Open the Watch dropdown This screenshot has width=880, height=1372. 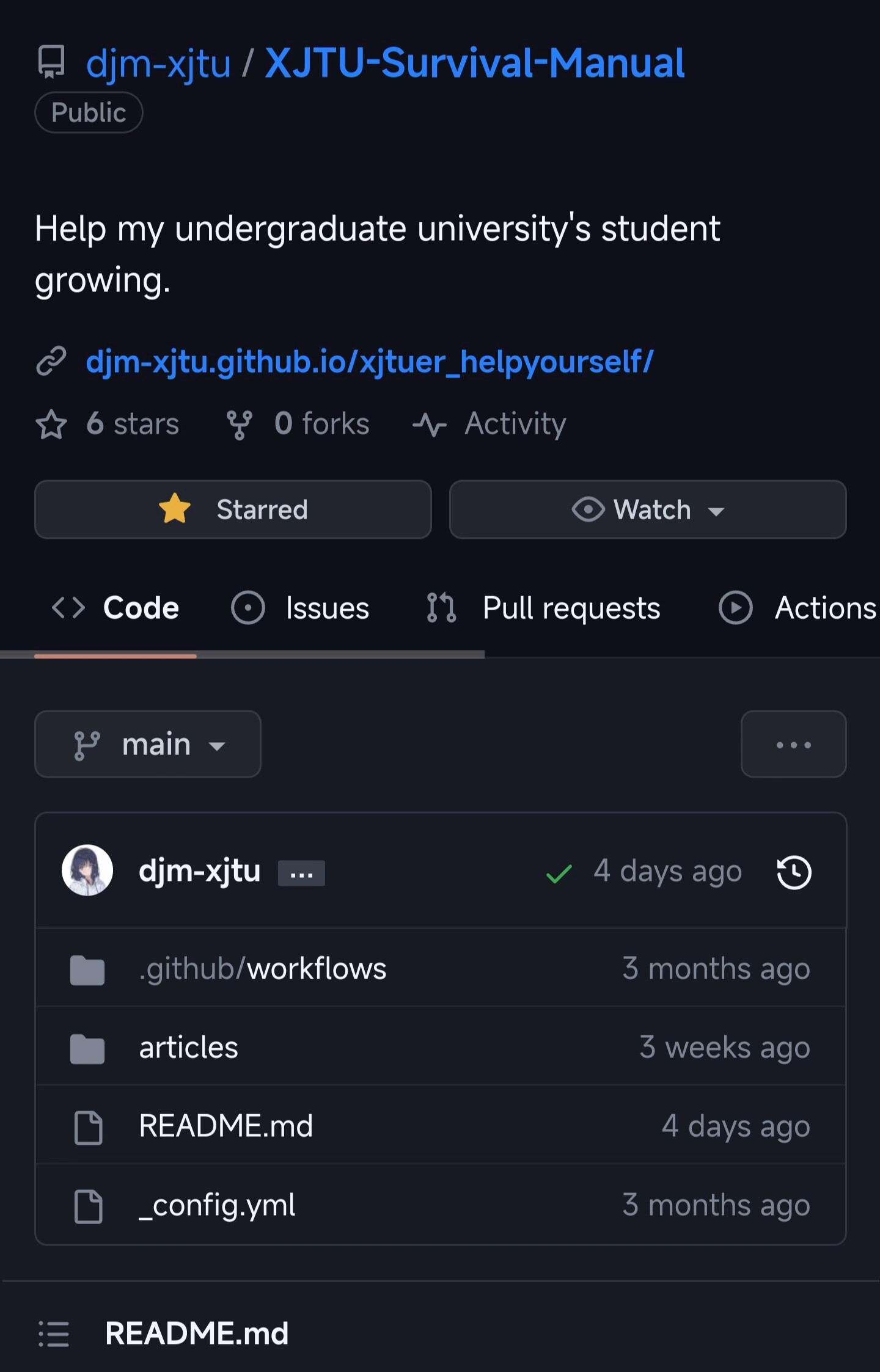pos(648,509)
